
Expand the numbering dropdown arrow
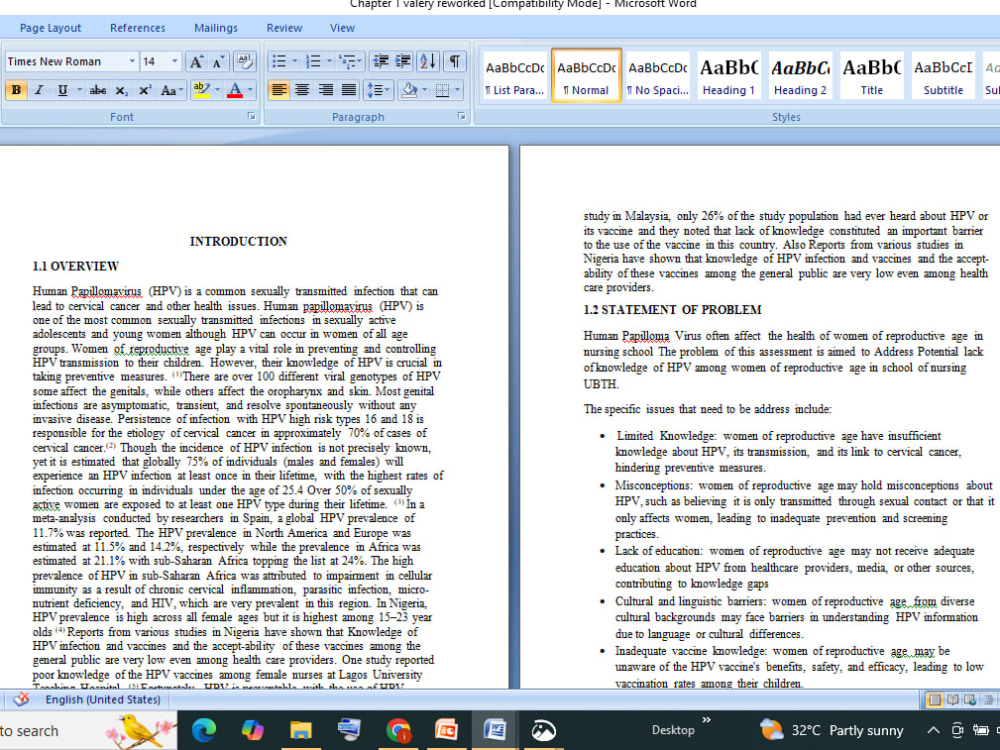(x=329, y=61)
